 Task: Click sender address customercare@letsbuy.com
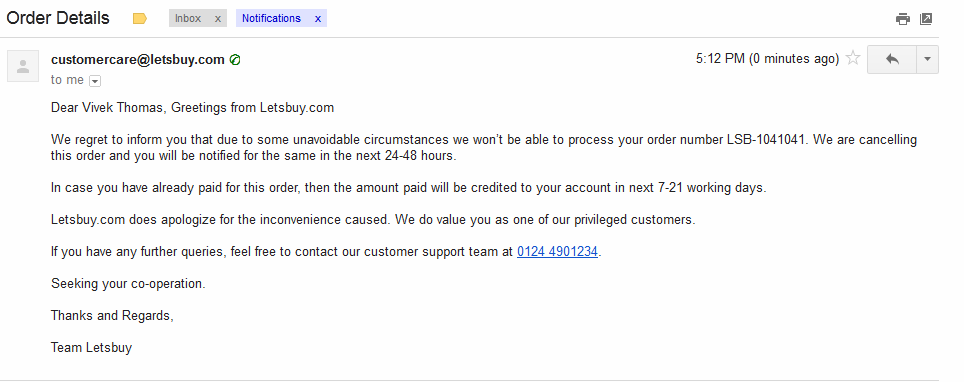click(x=138, y=60)
